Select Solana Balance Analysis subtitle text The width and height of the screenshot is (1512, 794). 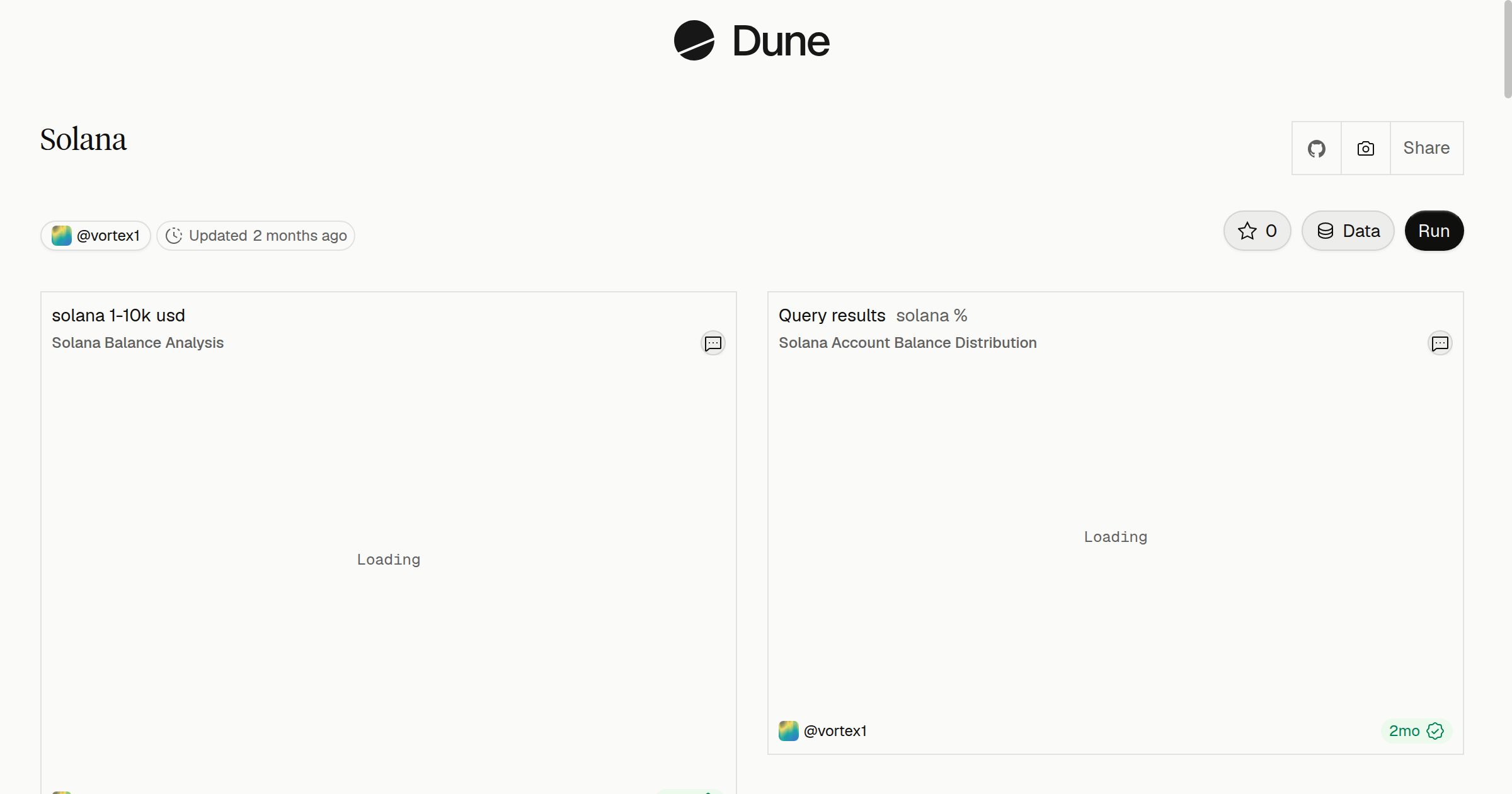click(x=138, y=343)
